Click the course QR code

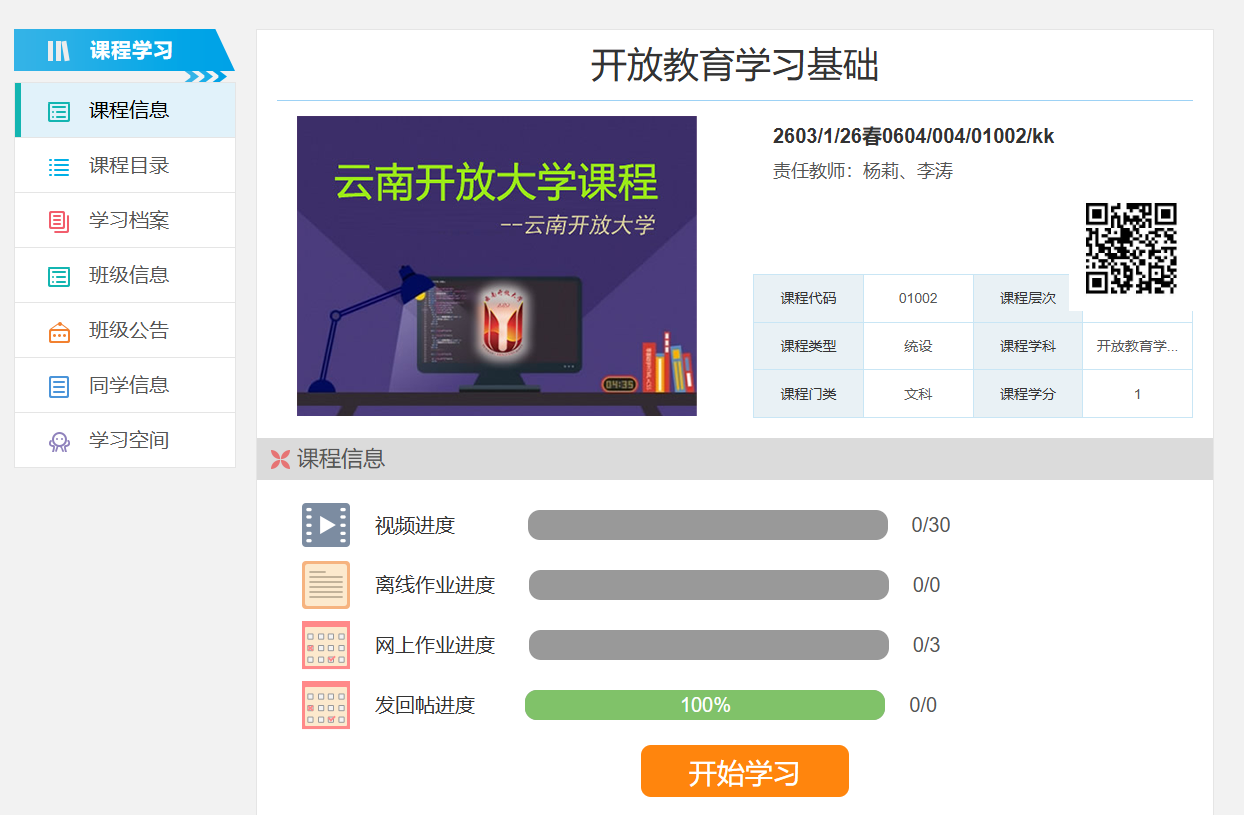(1131, 248)
